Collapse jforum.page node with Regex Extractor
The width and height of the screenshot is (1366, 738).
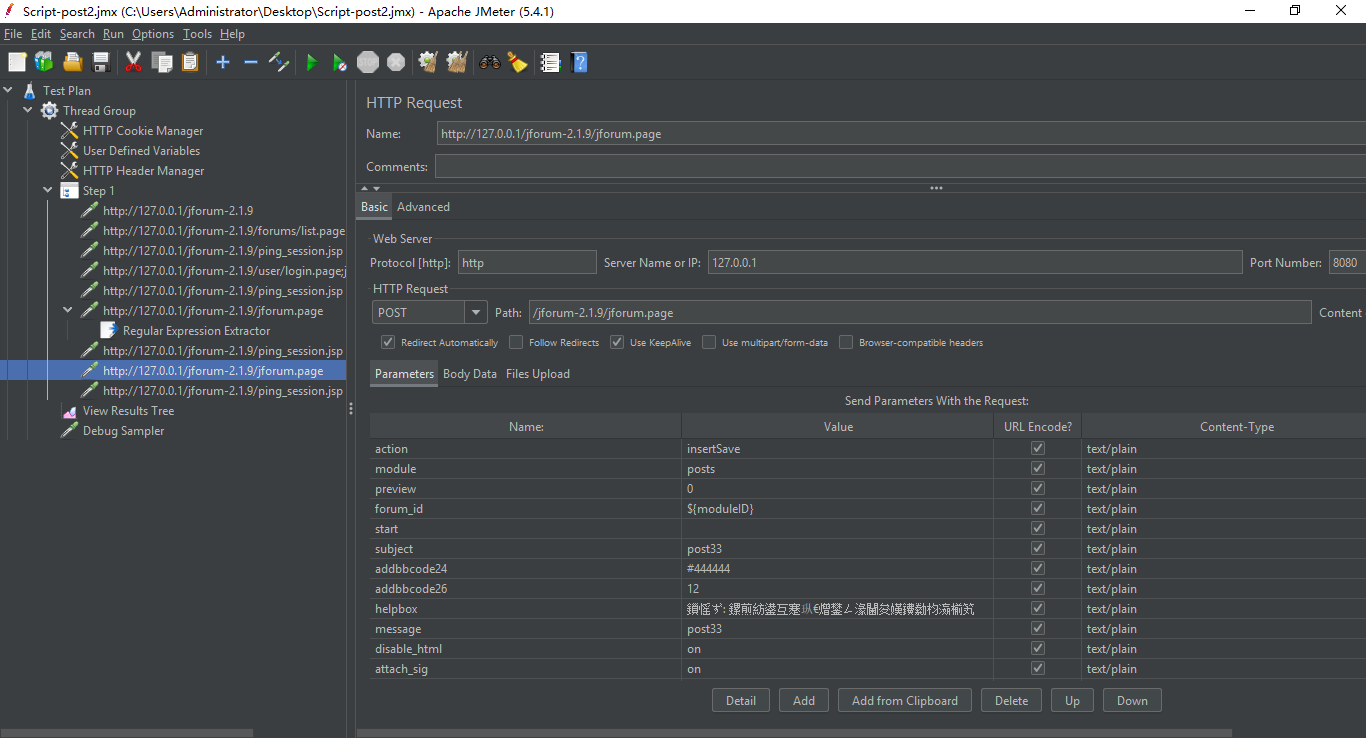pyautogui.click(x=68, y=311)
